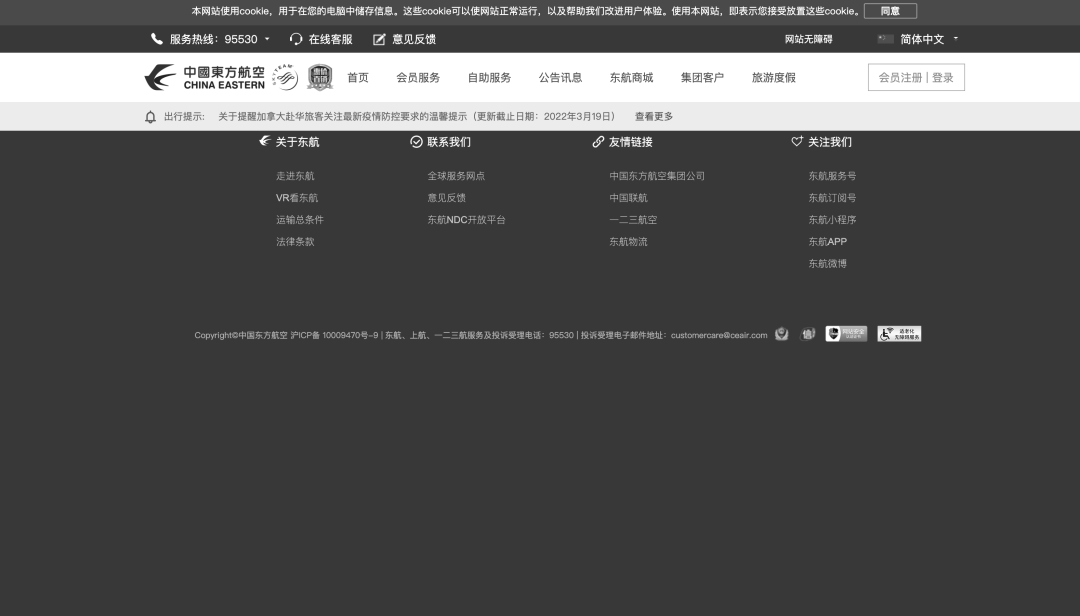The height and width of the screenshot is (616, 1080).
Task: Open the 查看更多 travel notice link
Action: pyautogui.click(x=654, y=117)
